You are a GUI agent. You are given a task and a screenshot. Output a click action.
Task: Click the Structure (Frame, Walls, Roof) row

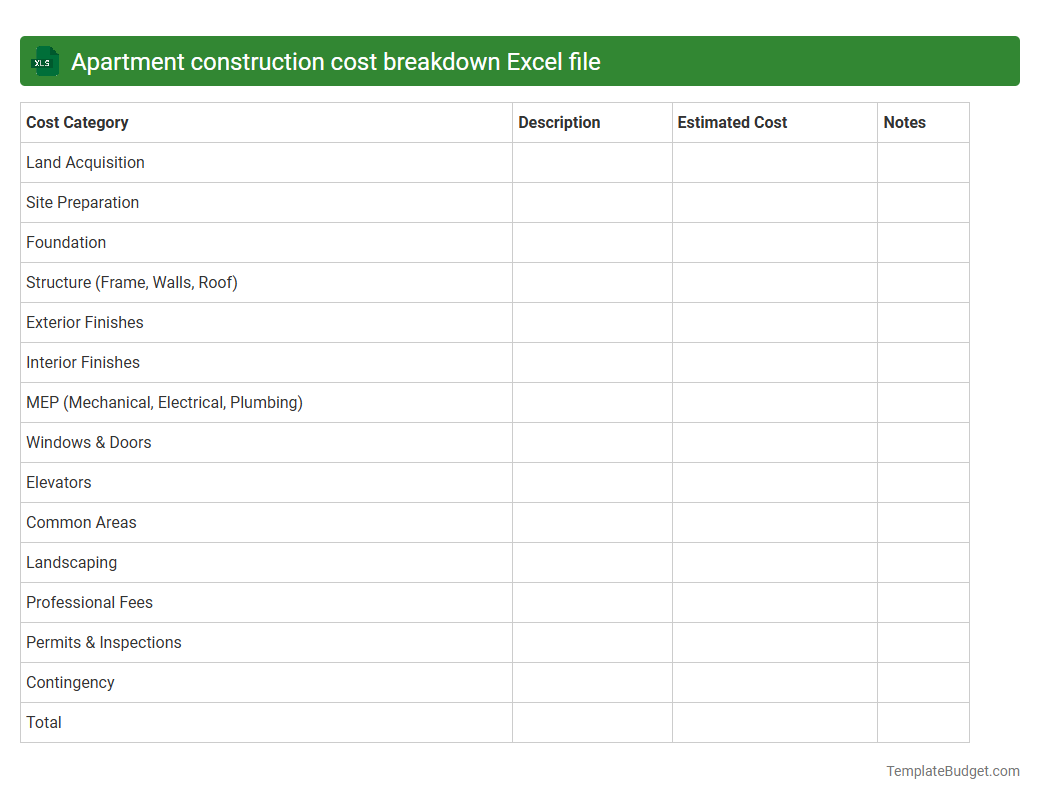[x=132, y=282]
